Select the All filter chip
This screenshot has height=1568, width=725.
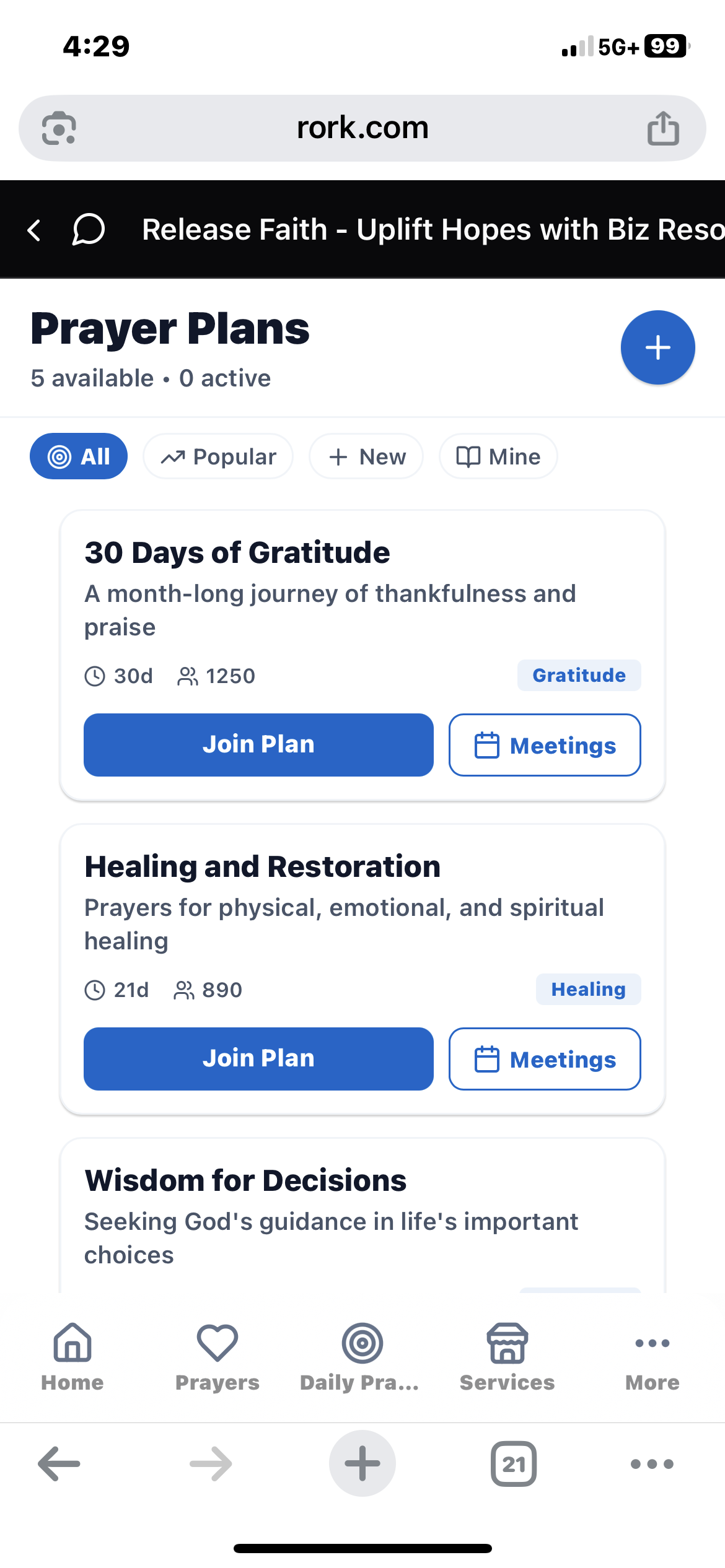[x=79, y=456]
